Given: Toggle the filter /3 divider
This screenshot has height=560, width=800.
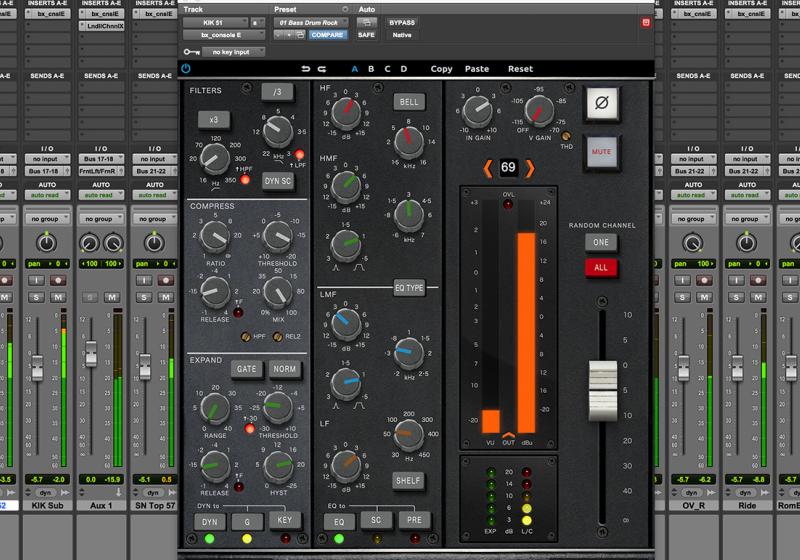Looking at the screenshot, I should click(x=277, y=92).
